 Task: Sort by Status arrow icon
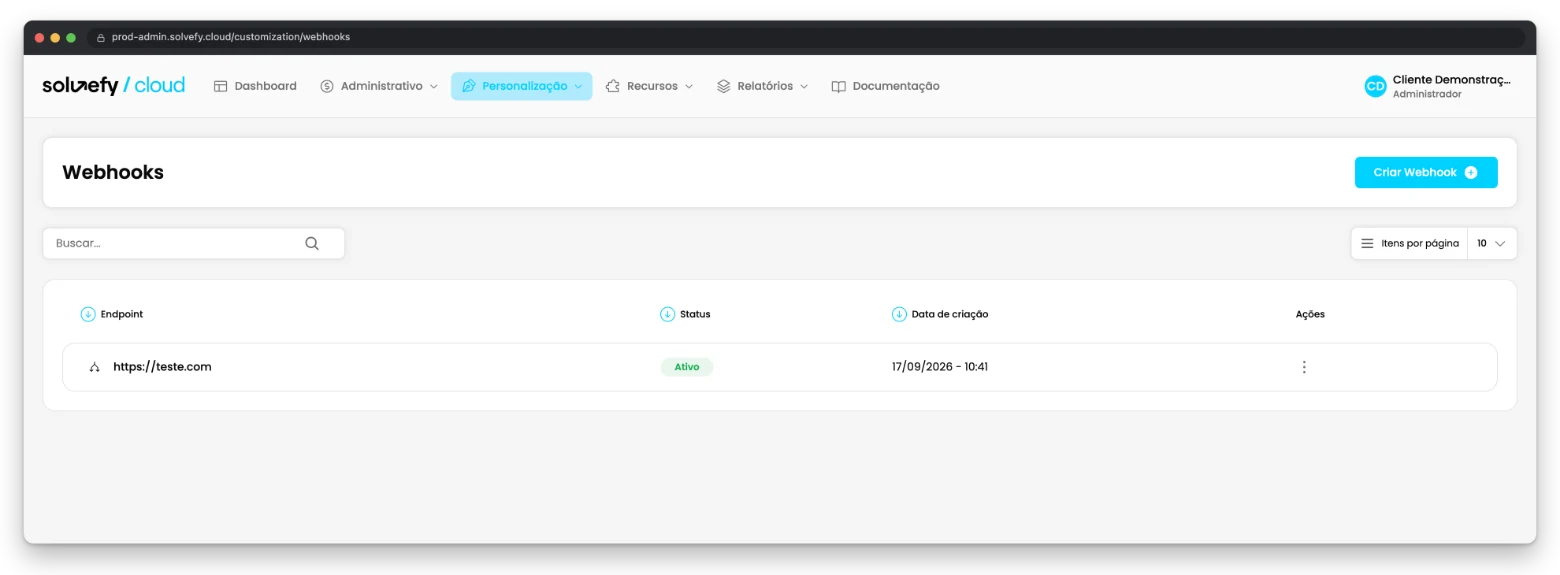click(667, 314)
